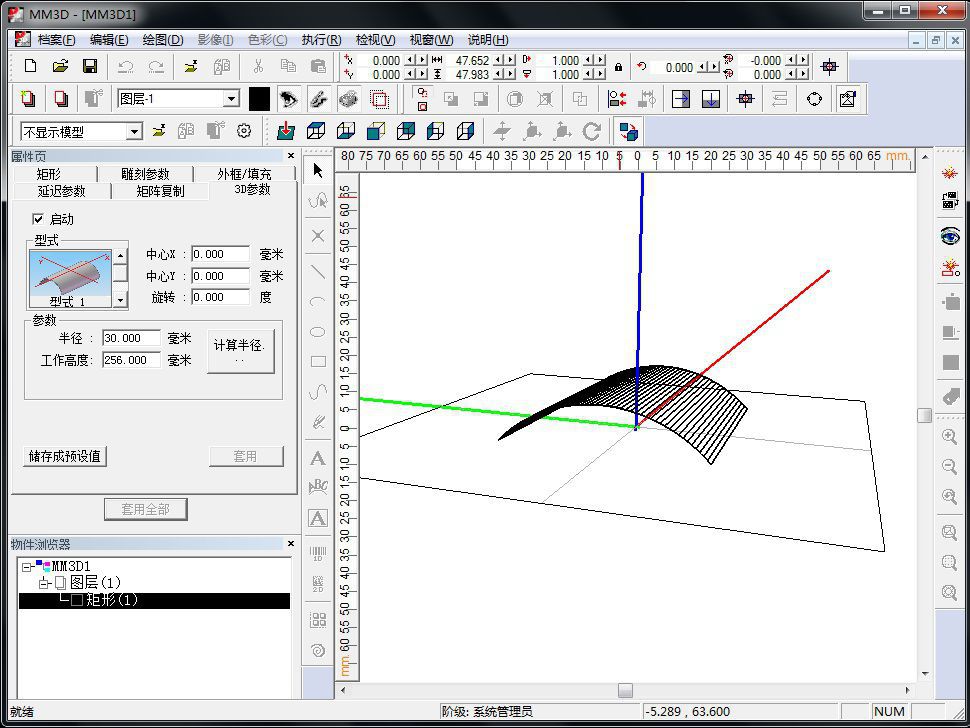
Task: Click the save file icon
Action: (x=90, y=66)
